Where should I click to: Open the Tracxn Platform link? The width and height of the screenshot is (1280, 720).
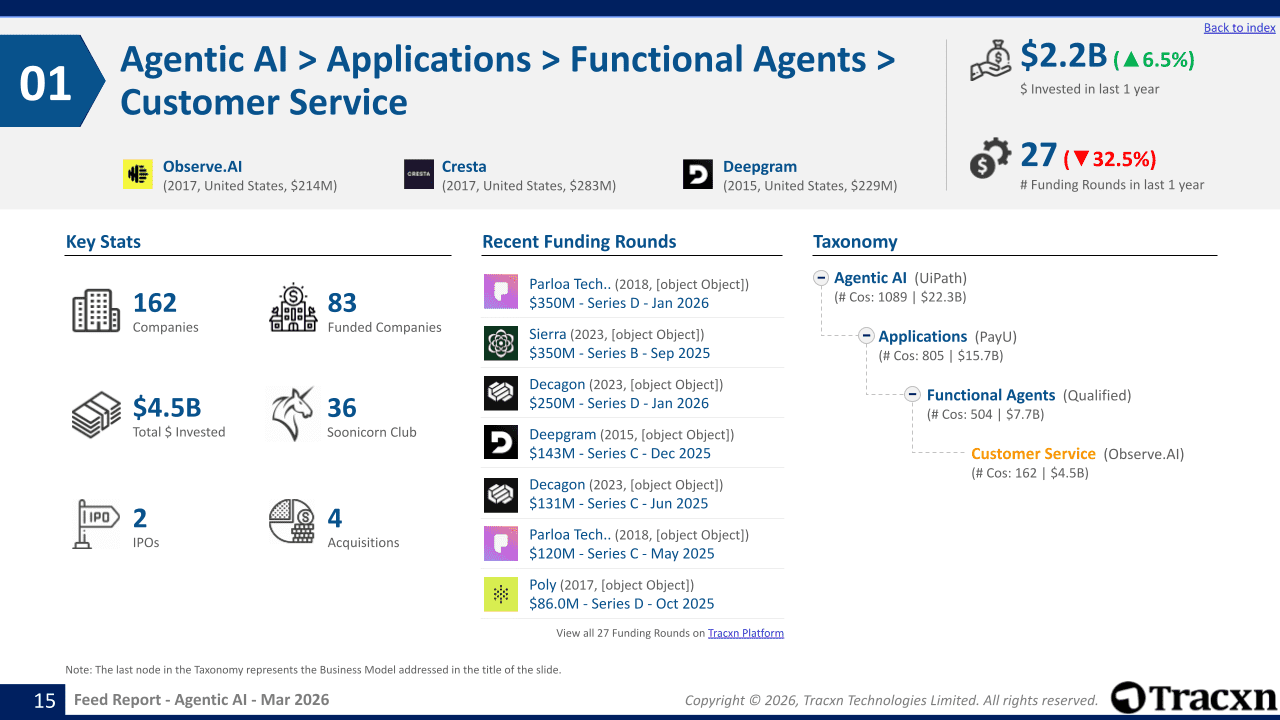(x=746, y=633)
